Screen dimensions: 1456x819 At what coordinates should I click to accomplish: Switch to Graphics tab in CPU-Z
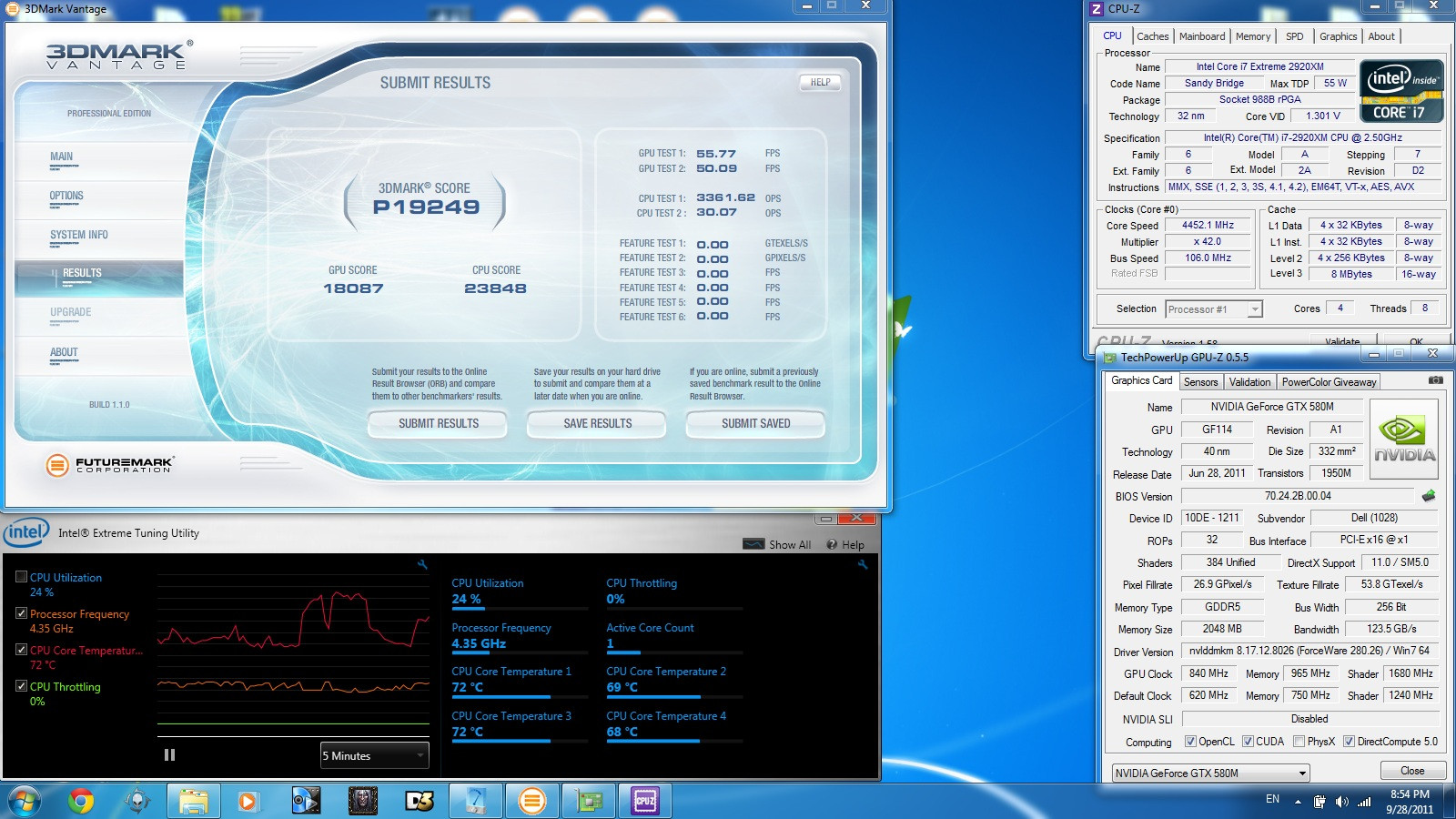(1338, 36)
